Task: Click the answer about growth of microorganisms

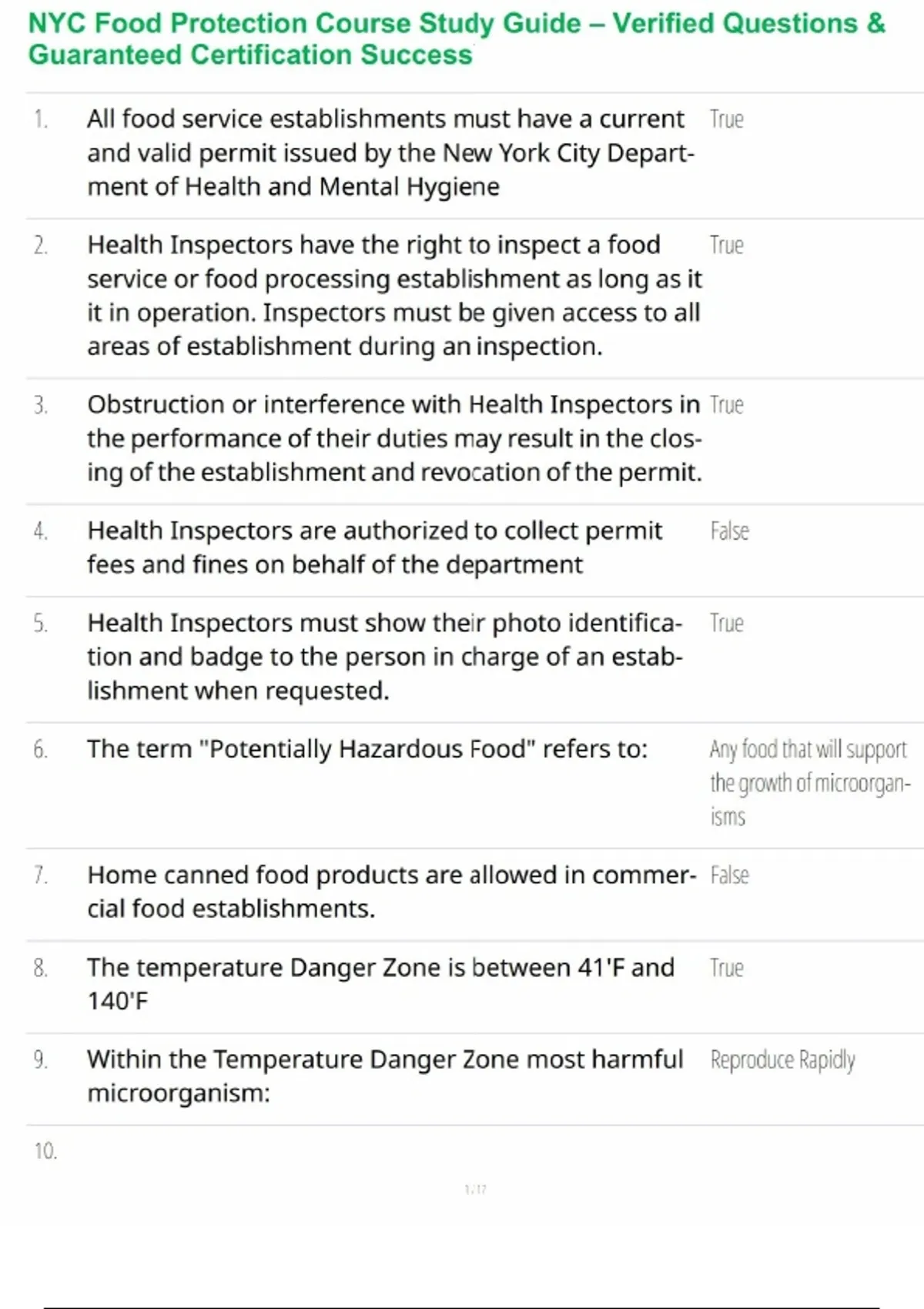Action: pos(808,782)
